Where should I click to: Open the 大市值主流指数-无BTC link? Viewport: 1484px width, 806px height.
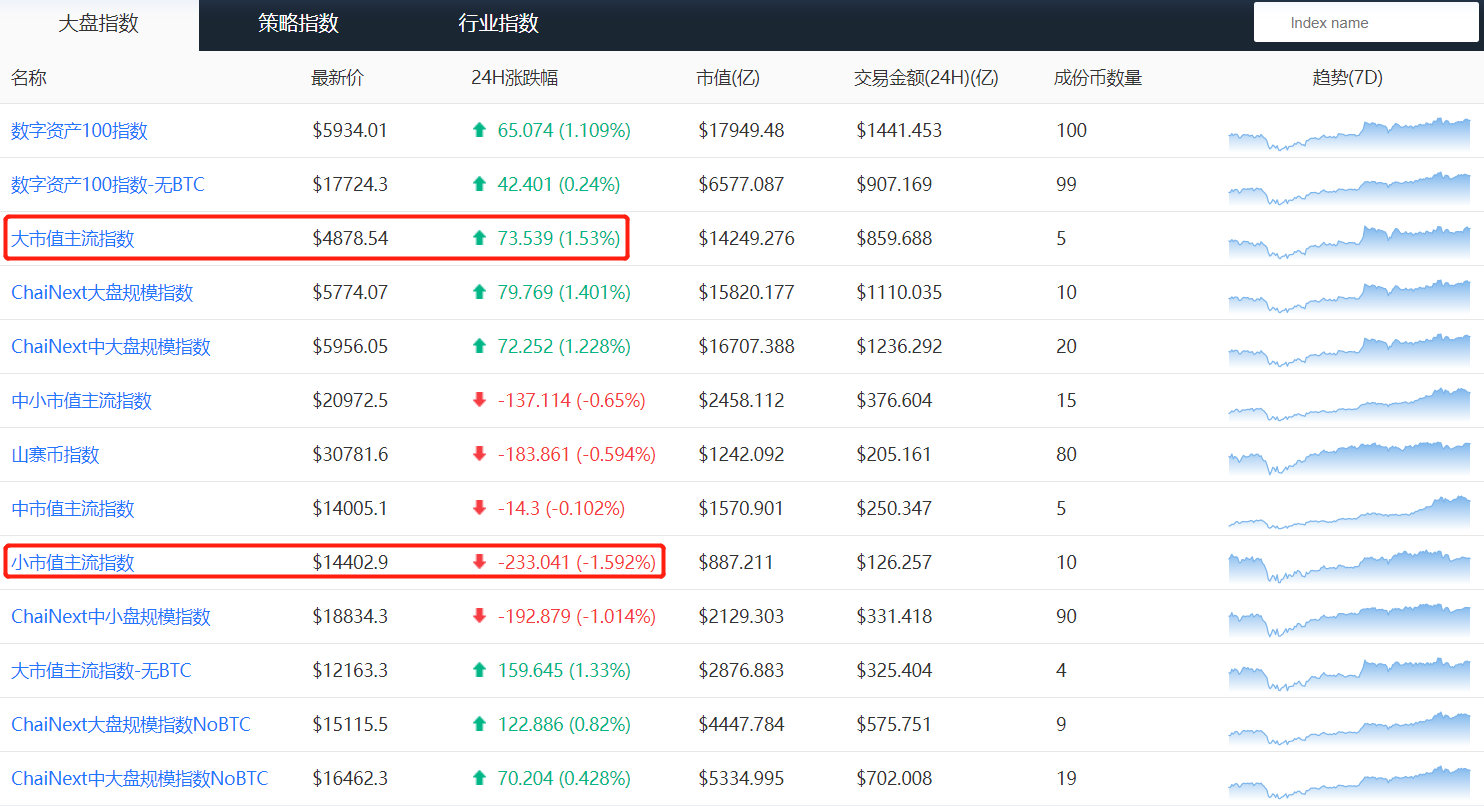[x=101, y=671]
